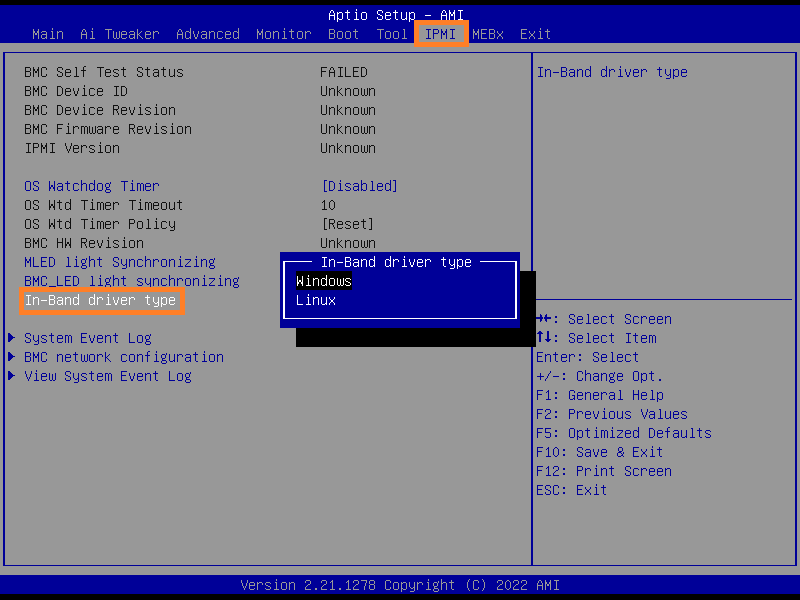Image resolution: width=800 pixels, height=600 pixels.
Task: Expand BMC network configuration submenu
Action: point(124,357)
